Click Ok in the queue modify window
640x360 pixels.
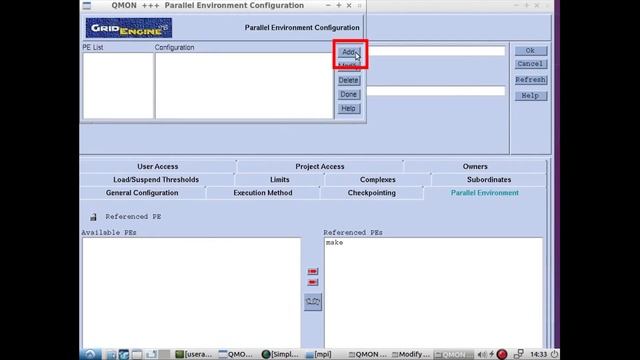coord(530,51)
